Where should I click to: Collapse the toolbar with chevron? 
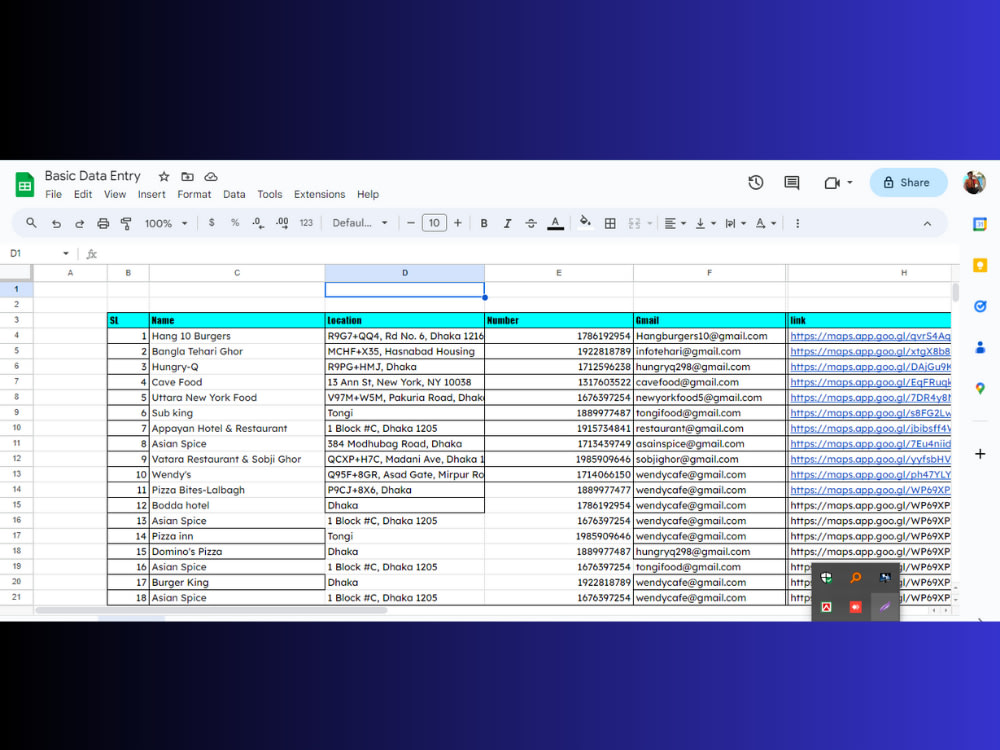click(927, 224)
